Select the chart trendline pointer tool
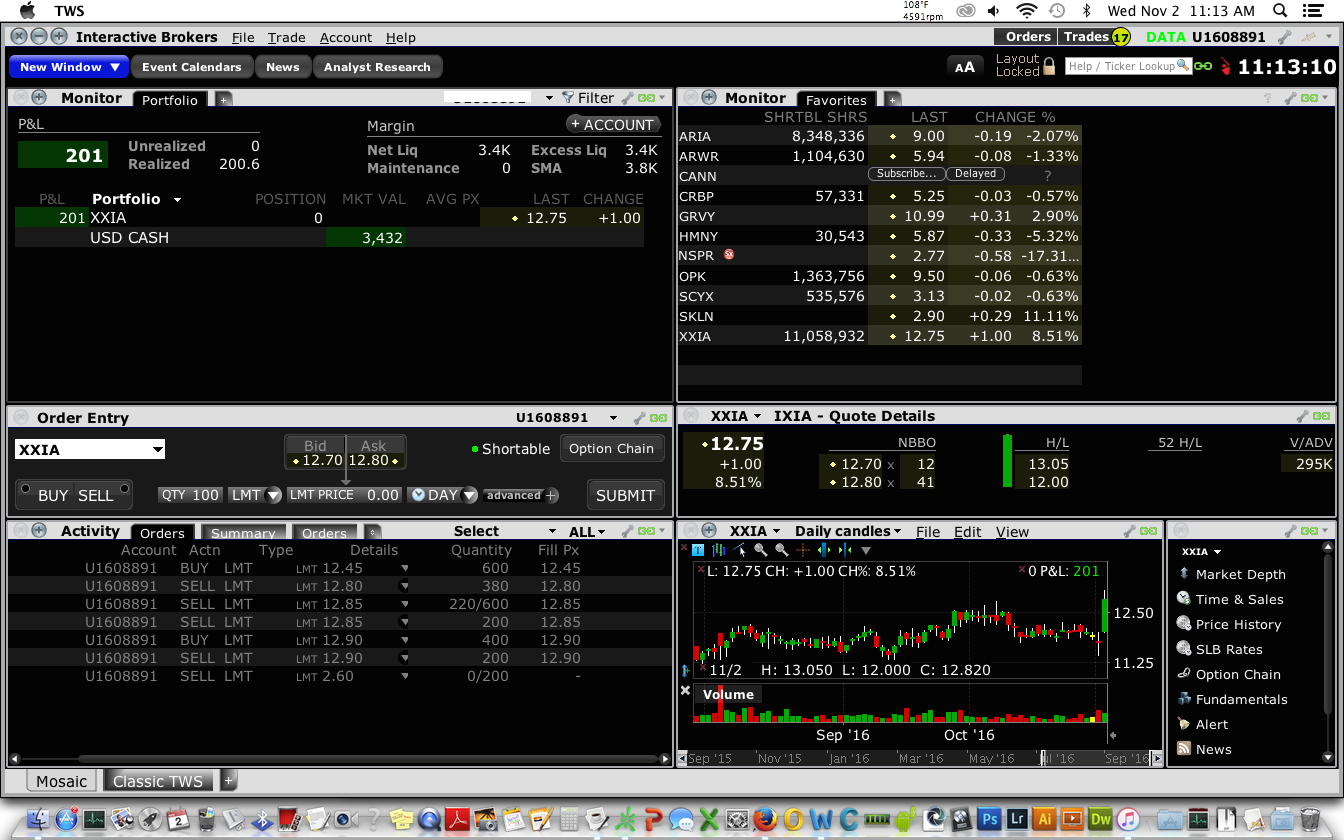 pyautogui.click(x=739, y=550)
